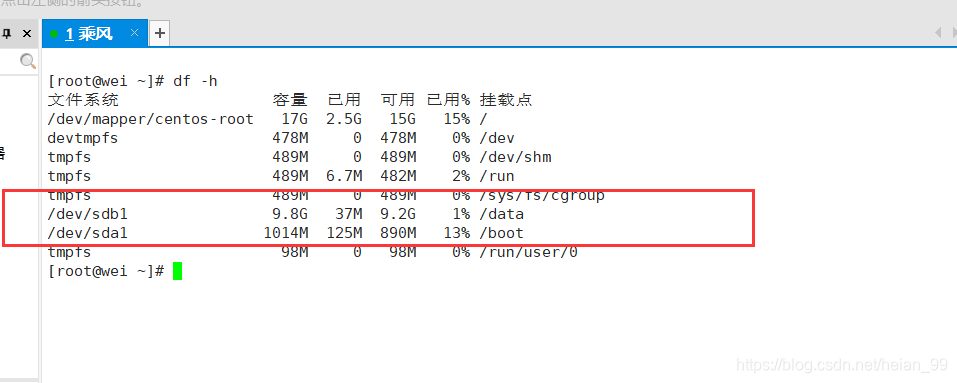
Task: Close the left side panel
Action: click(27, 34)
